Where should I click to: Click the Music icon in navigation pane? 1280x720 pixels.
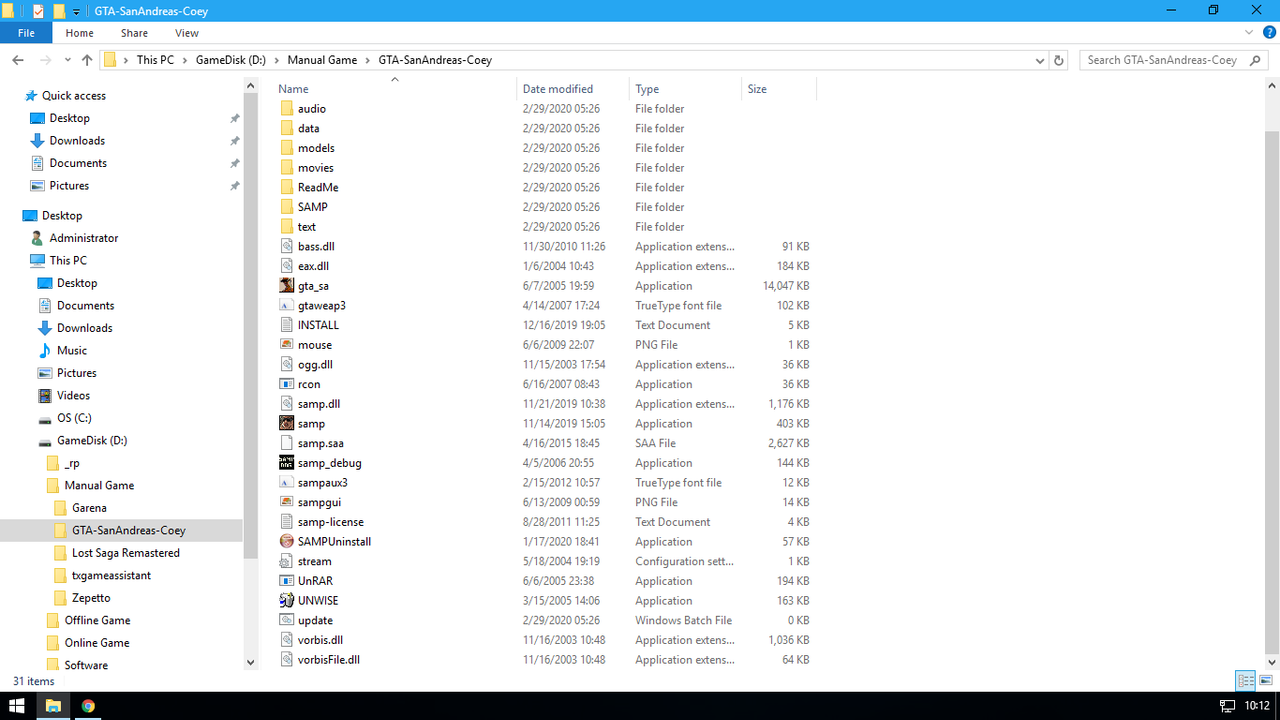(45, 351)
